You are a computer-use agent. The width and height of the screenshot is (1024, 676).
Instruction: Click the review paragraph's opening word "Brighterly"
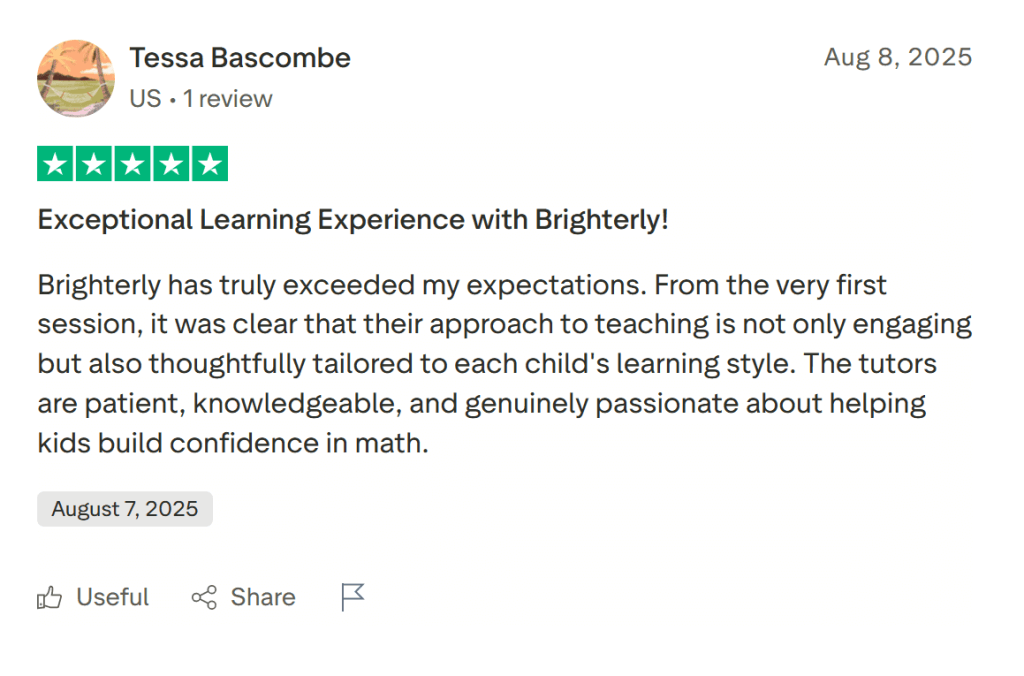point(99,285)
